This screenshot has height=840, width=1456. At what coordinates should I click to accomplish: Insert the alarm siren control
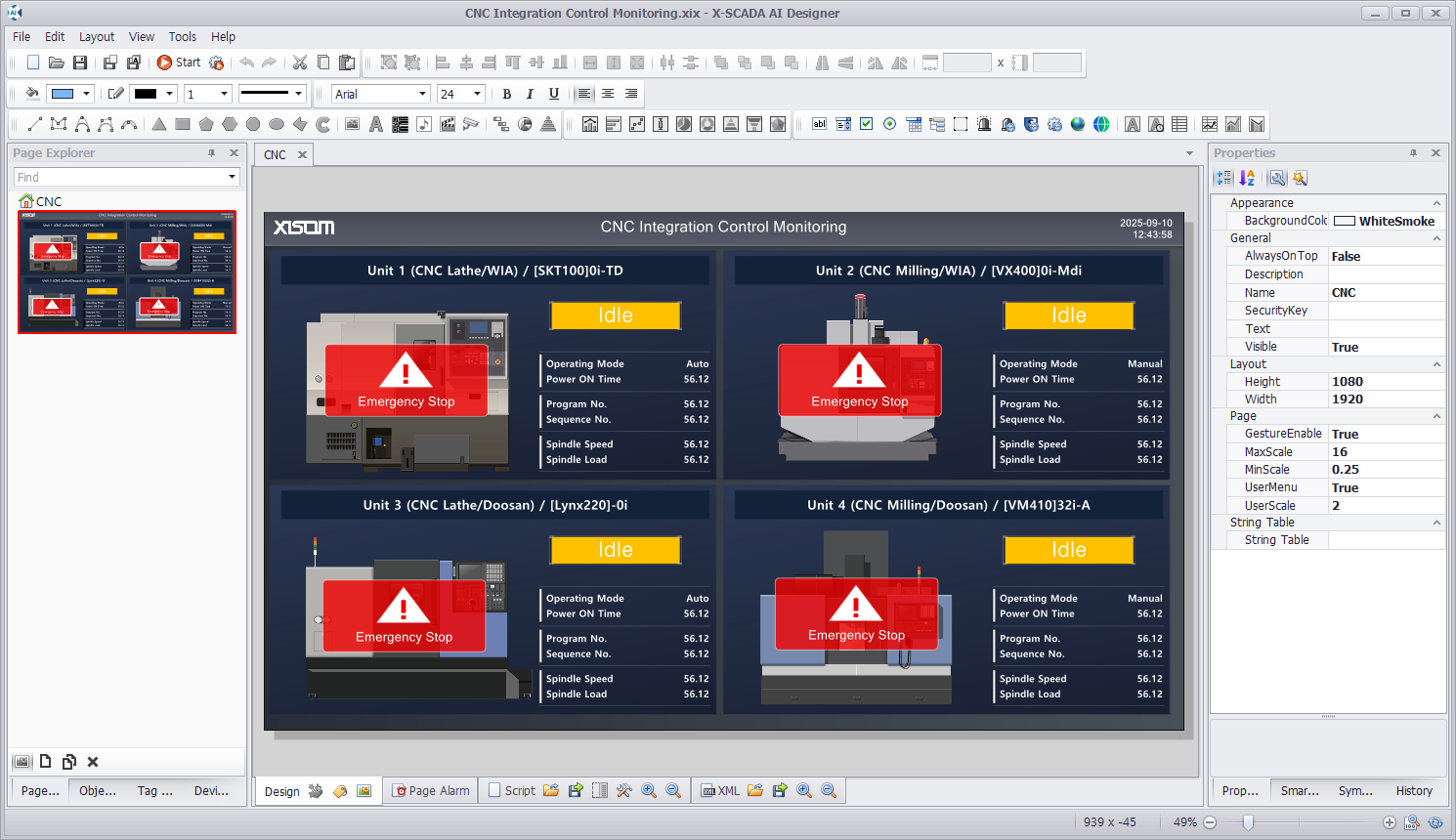pos(984,124)
